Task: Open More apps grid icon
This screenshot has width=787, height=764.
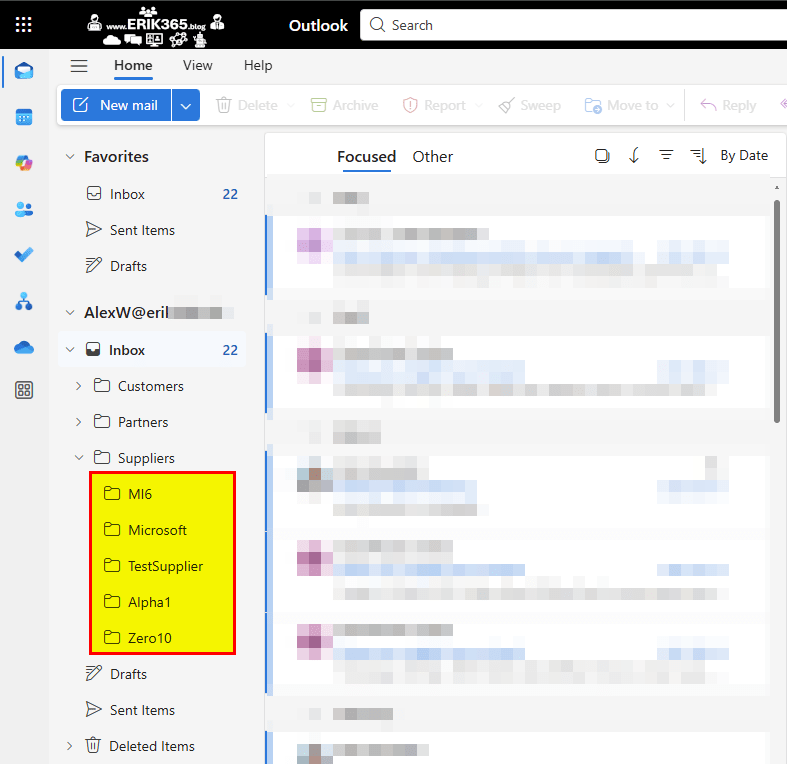Action: click(x=24, y=390)
